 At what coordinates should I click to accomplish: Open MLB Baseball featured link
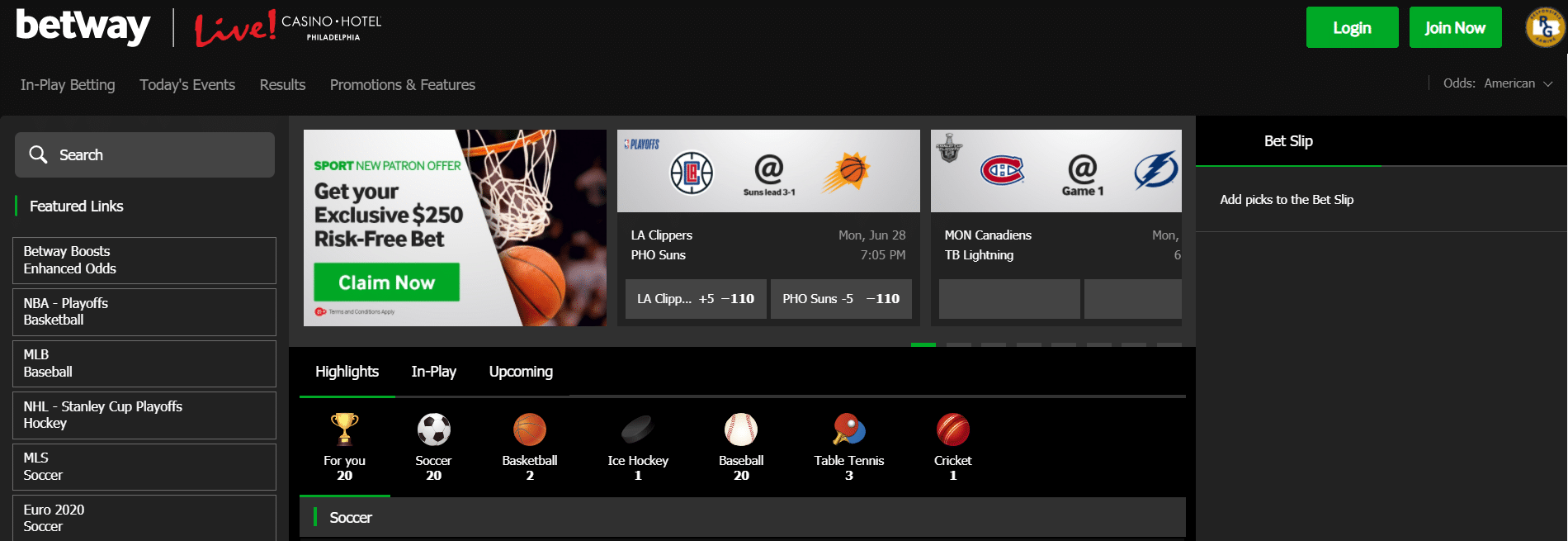click(x=144, y=363)
